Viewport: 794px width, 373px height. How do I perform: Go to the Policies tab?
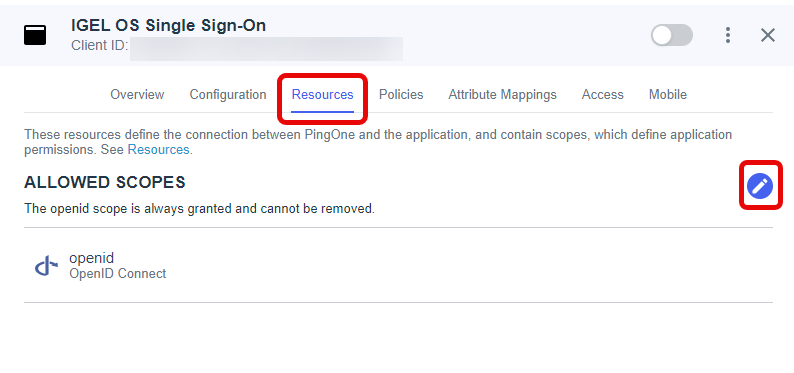[x=401, y=95]
